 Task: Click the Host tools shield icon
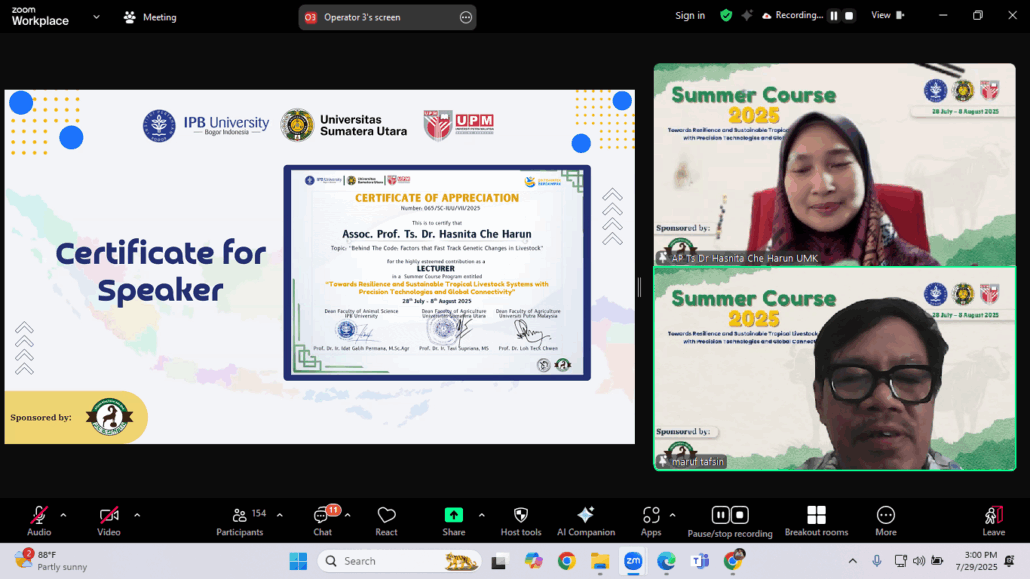(x=520, y=520)
